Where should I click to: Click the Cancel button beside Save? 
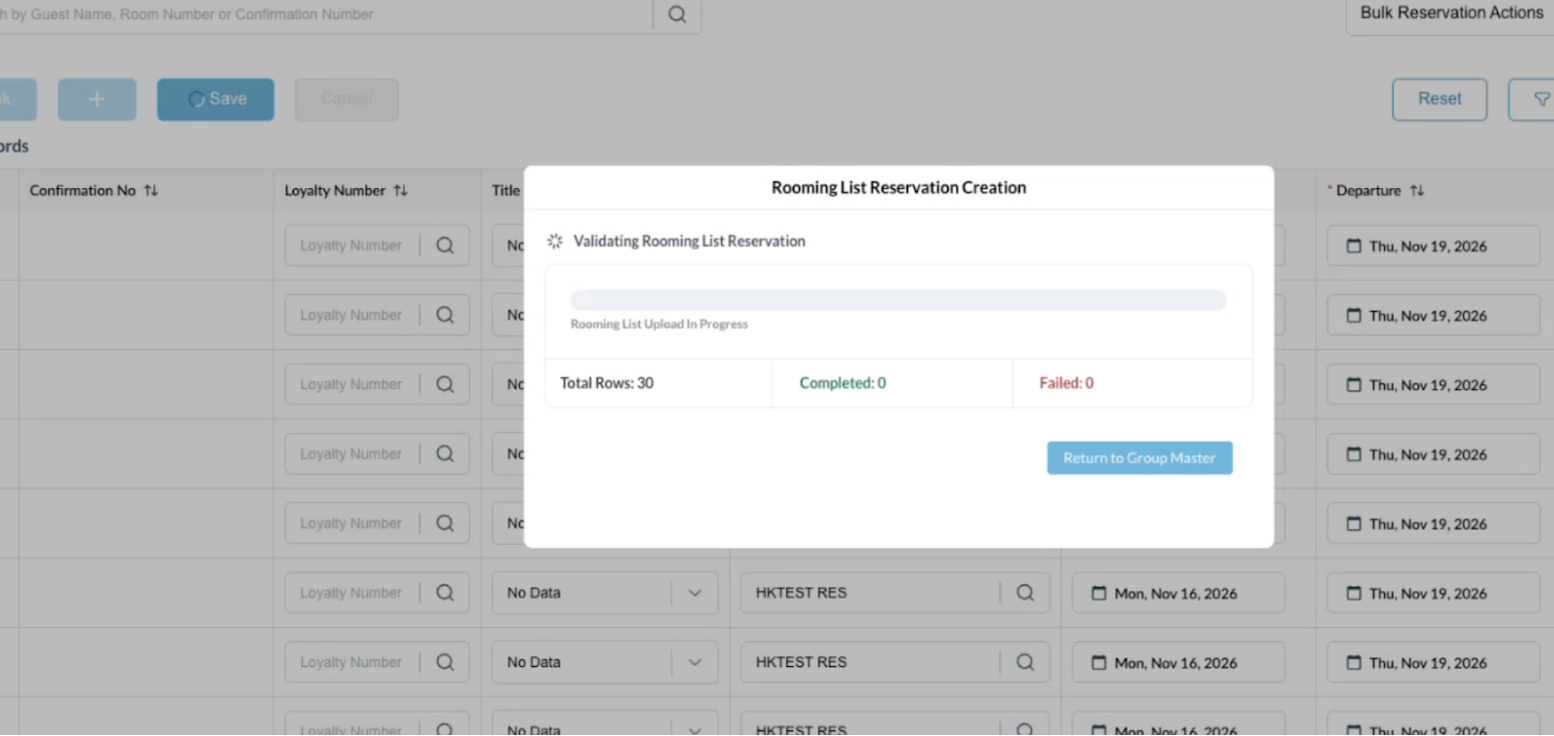click(x=347, y=99)
